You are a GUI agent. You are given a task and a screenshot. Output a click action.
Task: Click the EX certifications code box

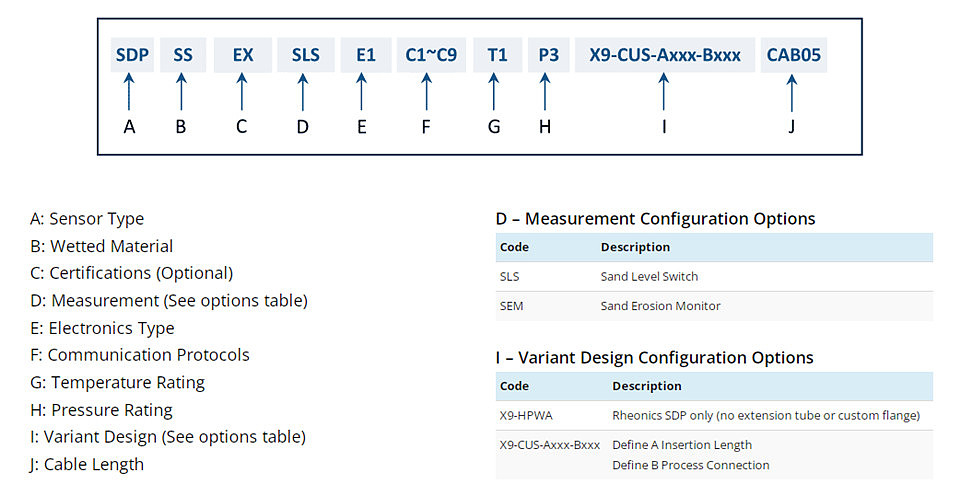(242, 55)
